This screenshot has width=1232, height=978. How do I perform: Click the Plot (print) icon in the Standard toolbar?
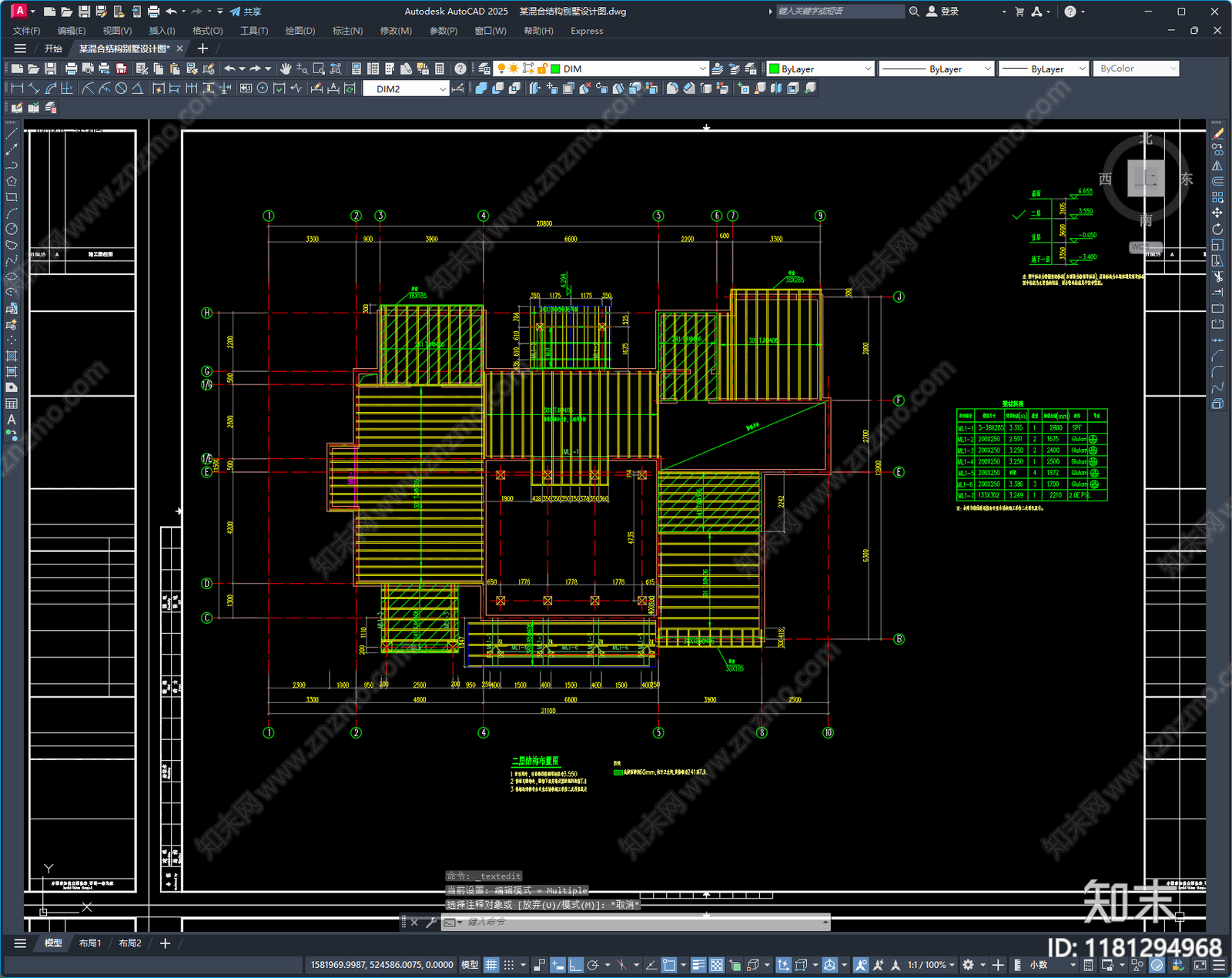click(71, 69)
